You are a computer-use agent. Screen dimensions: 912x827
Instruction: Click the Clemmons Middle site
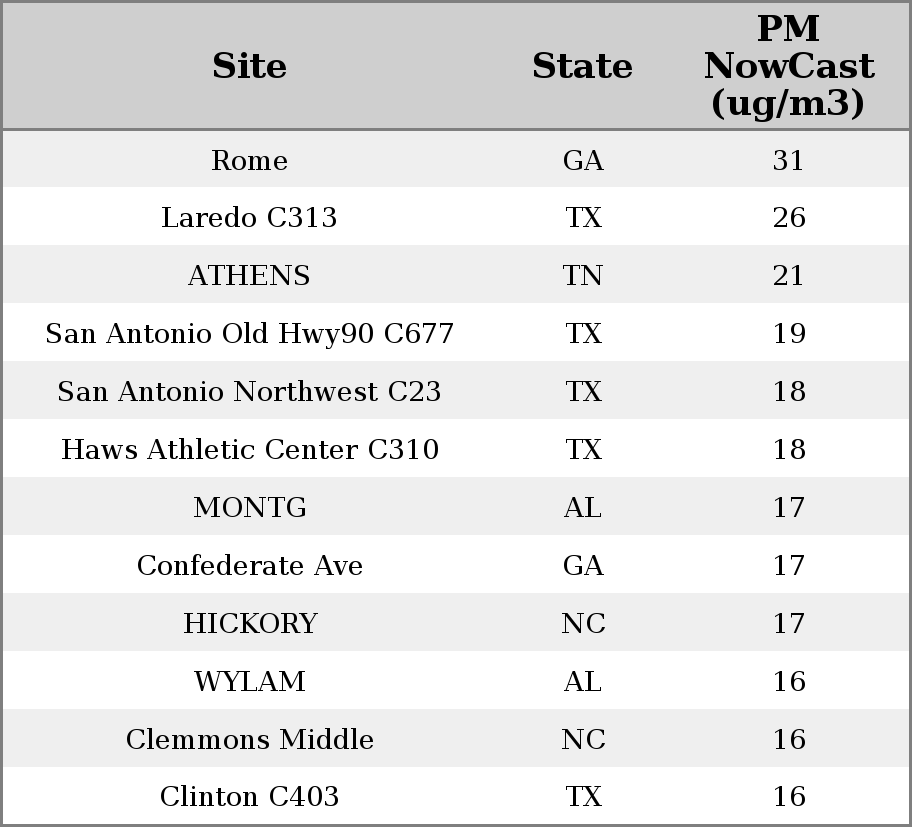click(x=250, y=739)
